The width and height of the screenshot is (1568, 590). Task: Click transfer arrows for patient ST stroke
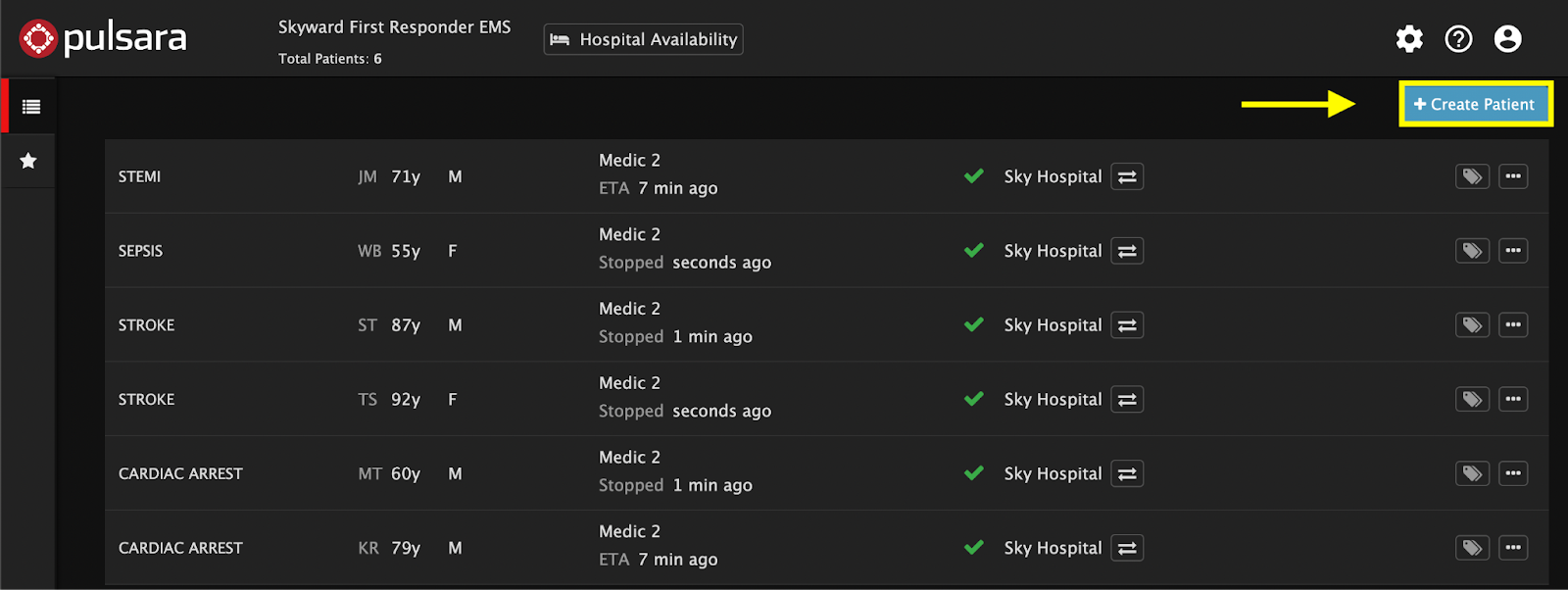tap(1127, 325)
